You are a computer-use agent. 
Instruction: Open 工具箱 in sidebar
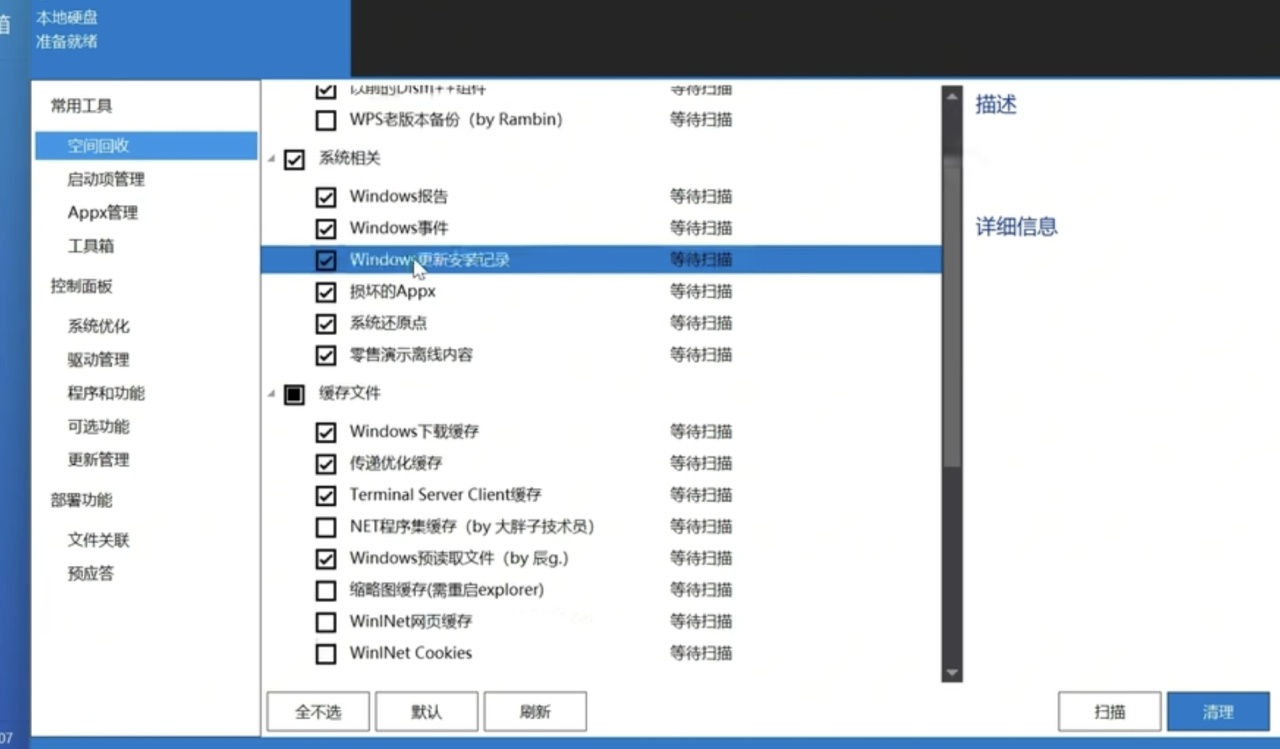[91, 246]
